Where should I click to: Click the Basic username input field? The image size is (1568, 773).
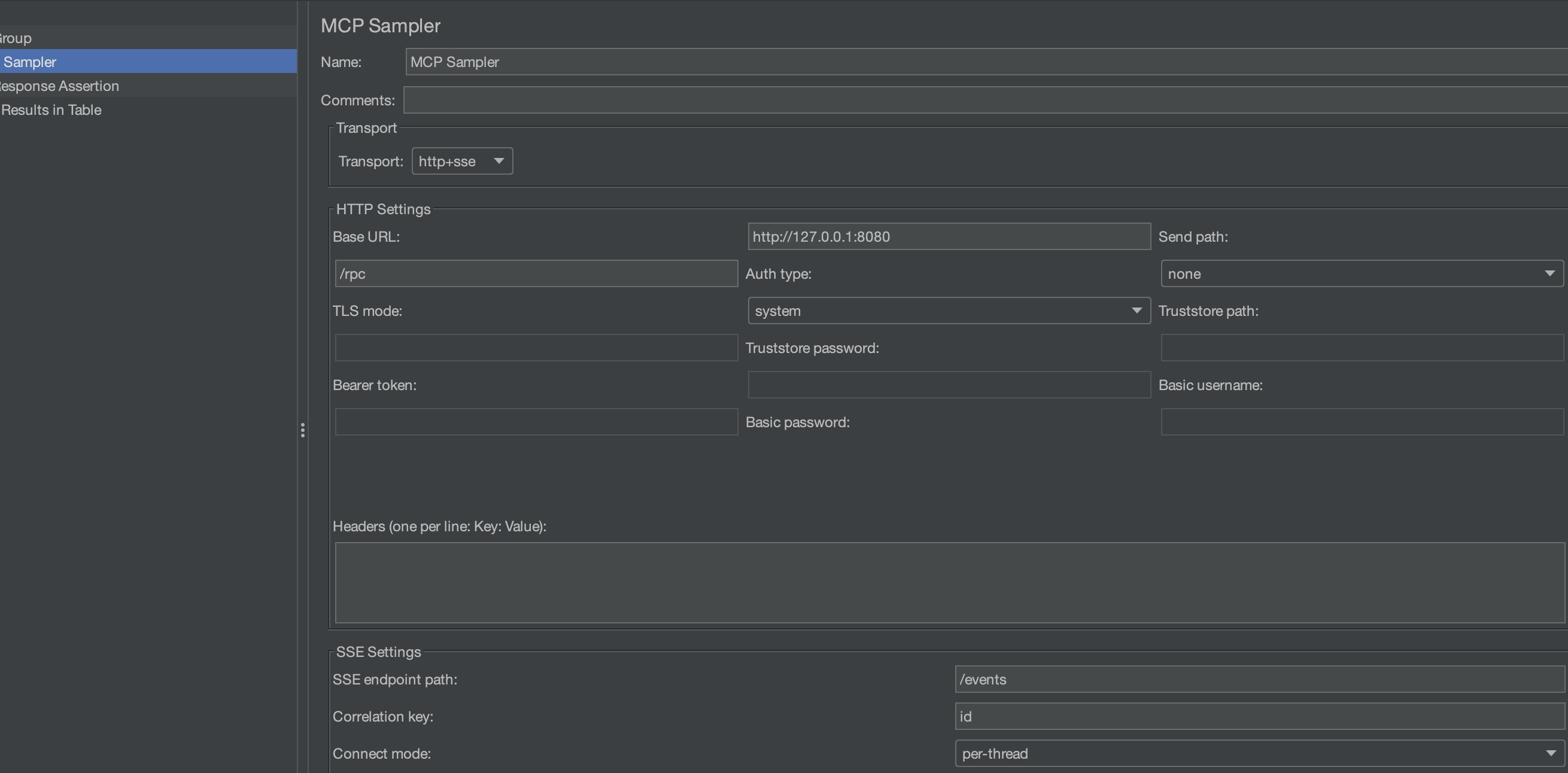(x=536, y=422)
